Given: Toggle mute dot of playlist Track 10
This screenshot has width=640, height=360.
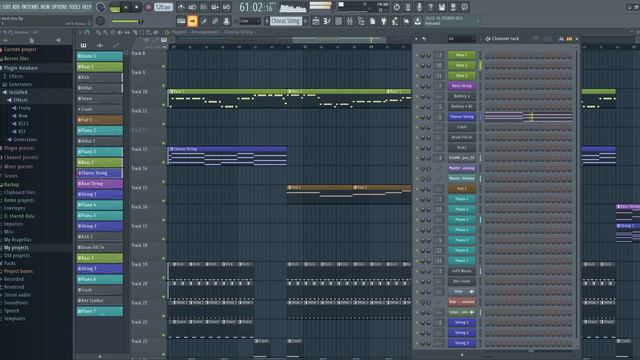Looking at the screenshot, I should [x=164, y=105].
